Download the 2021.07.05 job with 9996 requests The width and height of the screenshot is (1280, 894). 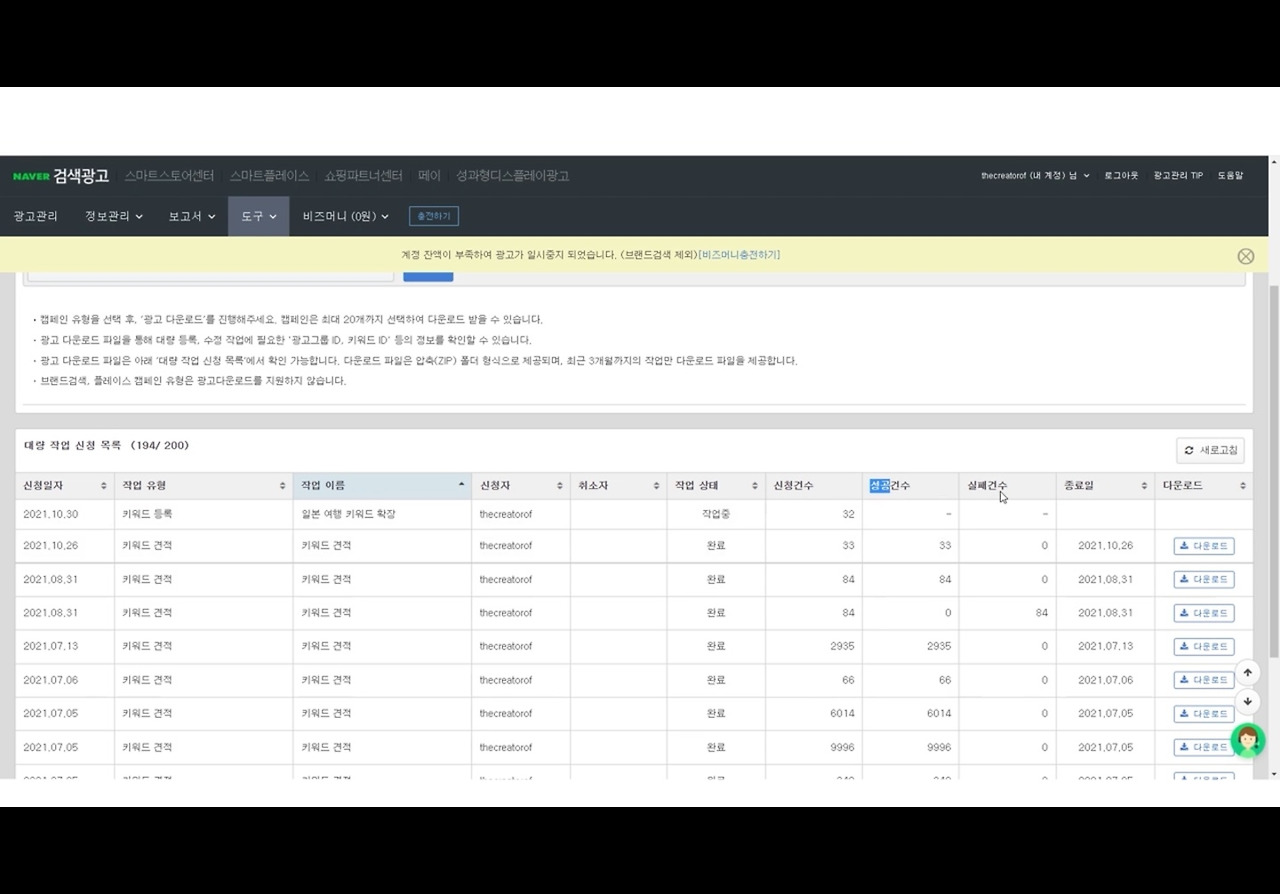(x=1204, y=748)
